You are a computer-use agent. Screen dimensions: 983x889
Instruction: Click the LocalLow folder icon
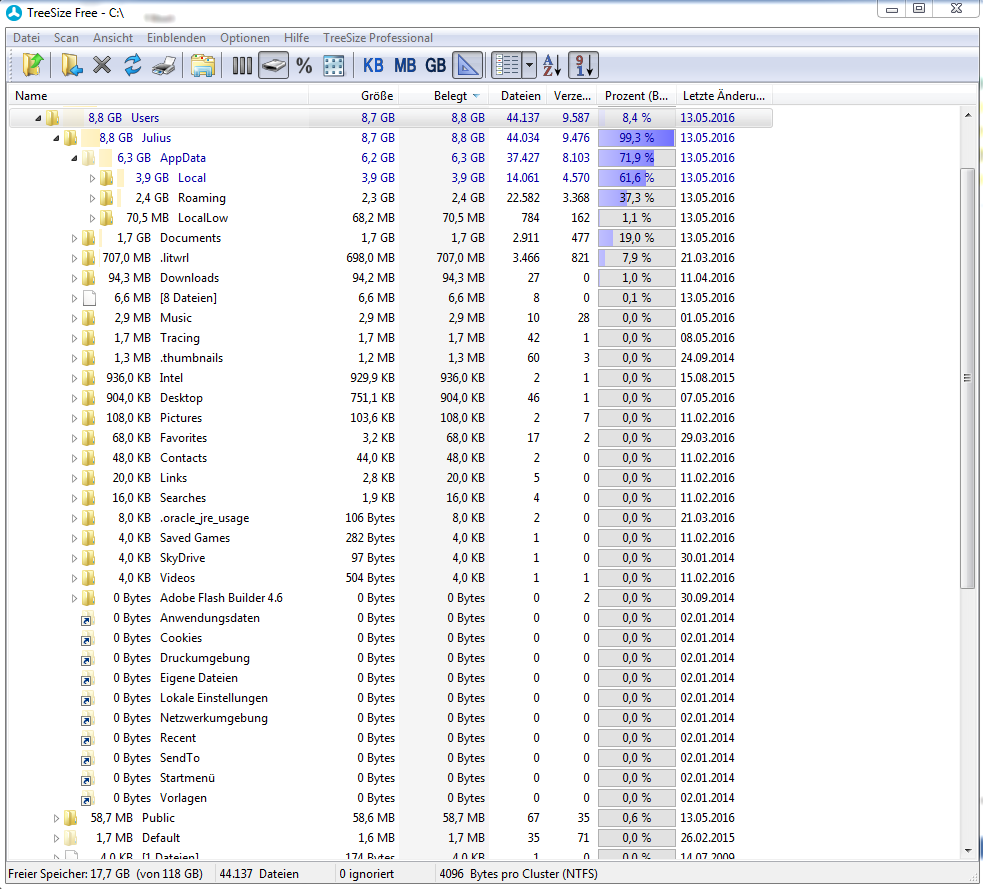point(107,218)
